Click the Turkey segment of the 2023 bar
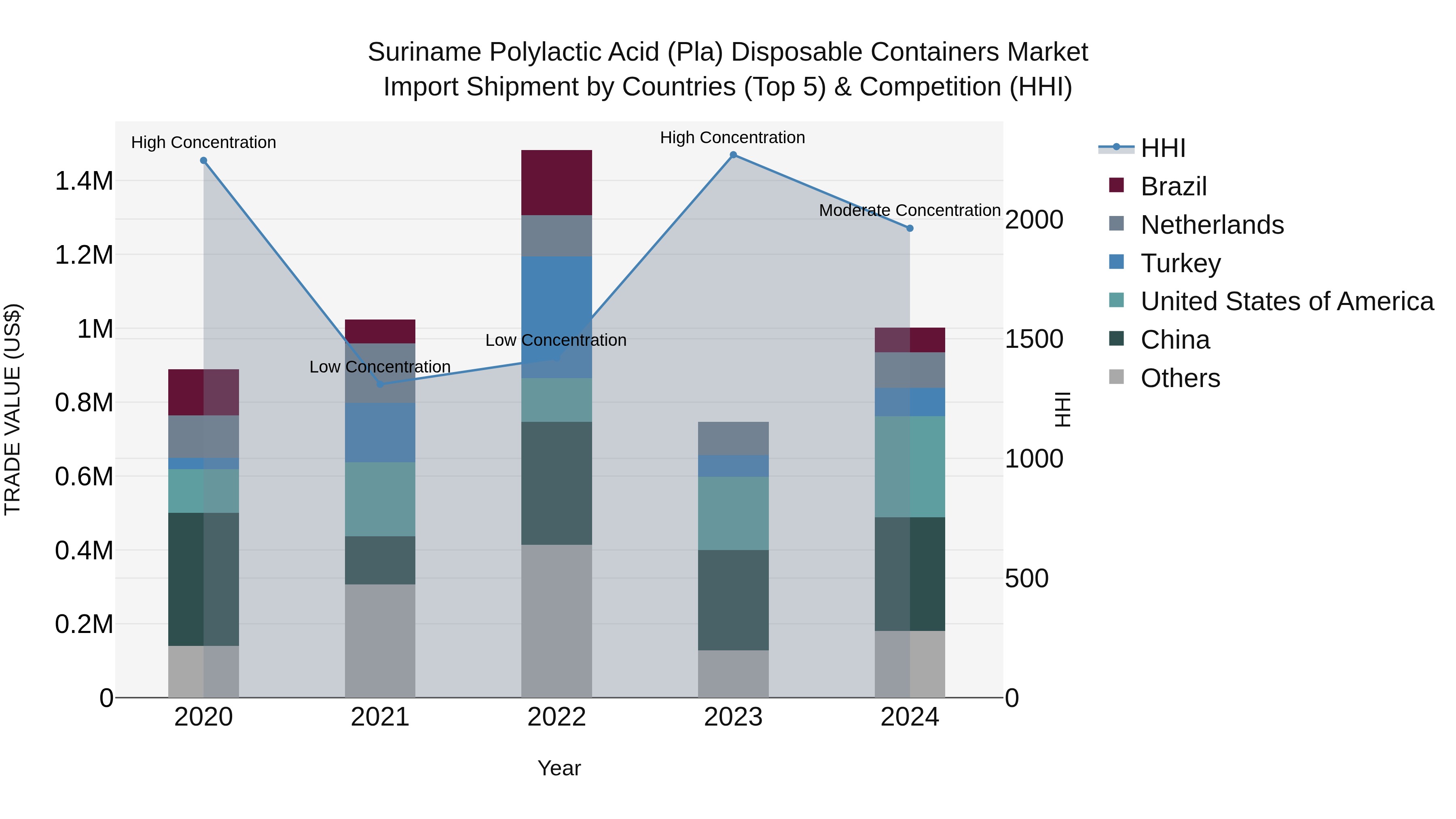This screenshot has height=819, width=1456. click(733, 466)
